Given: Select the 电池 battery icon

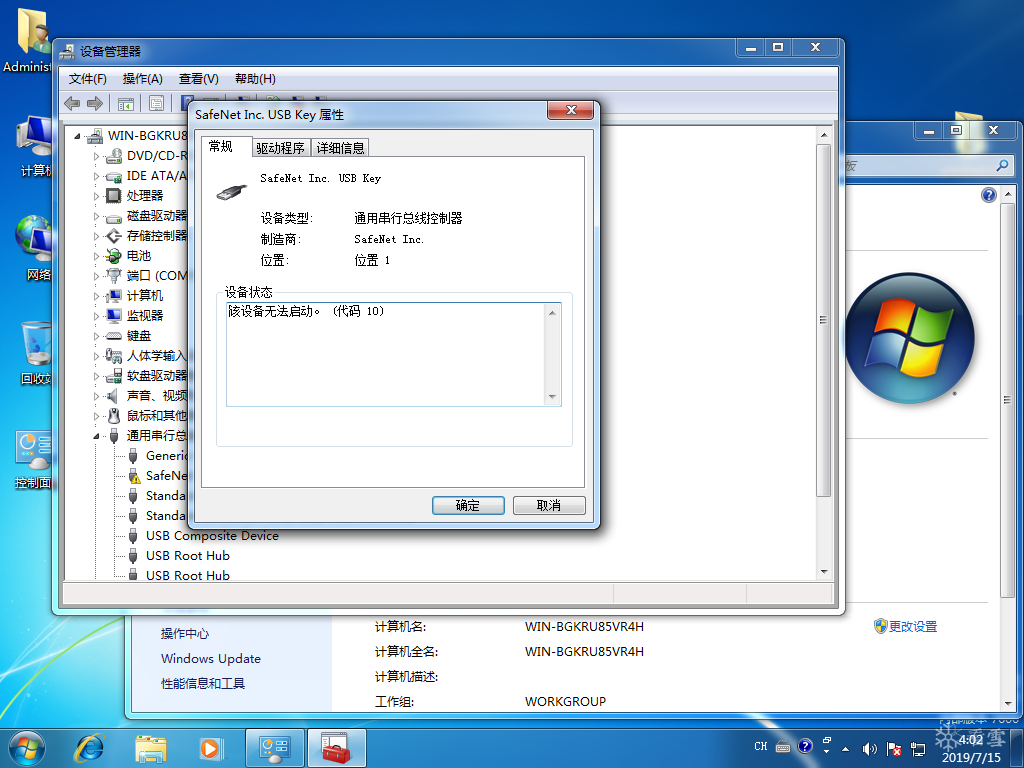Looking at the screenshot, I should tap(114, 256).
